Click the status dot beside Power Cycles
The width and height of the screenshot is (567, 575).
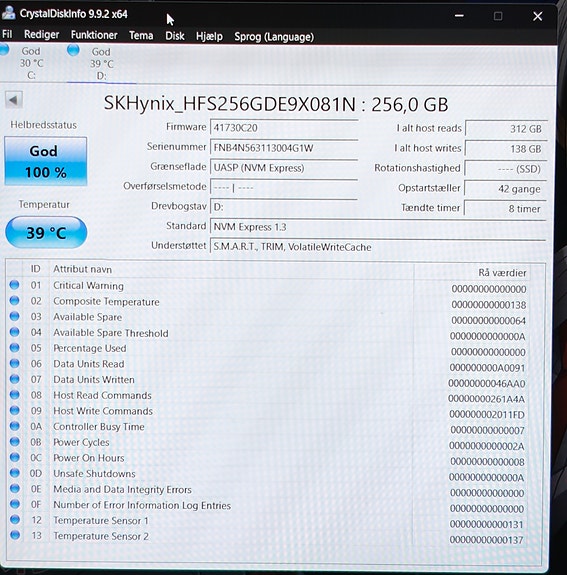click(14, 442)
